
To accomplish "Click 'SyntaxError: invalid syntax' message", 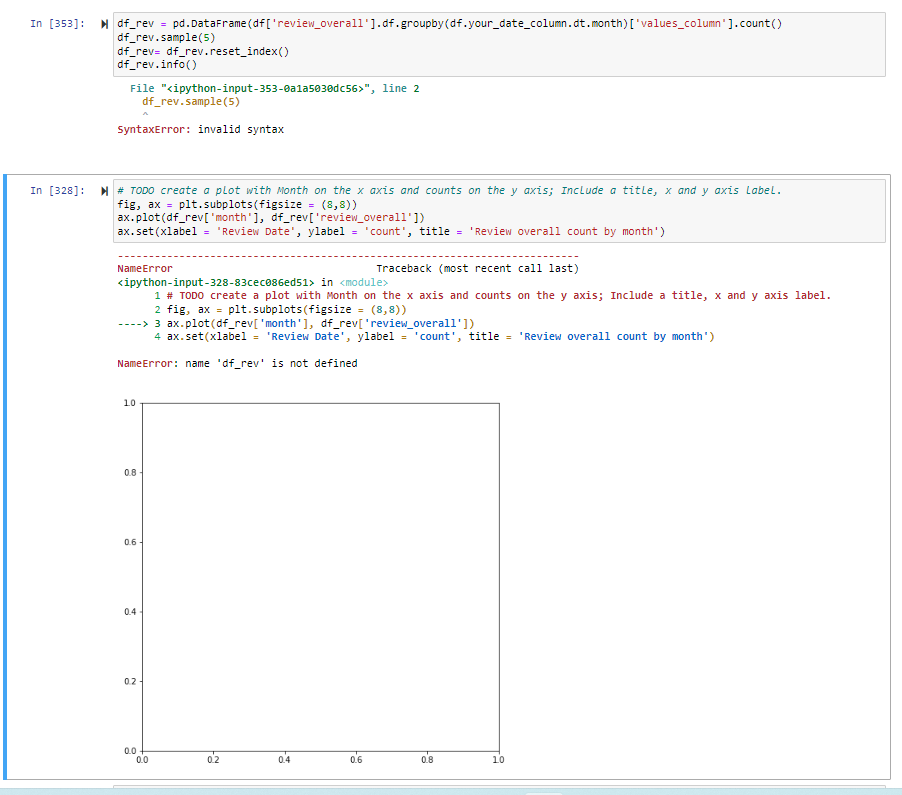I will pos(200,129).
